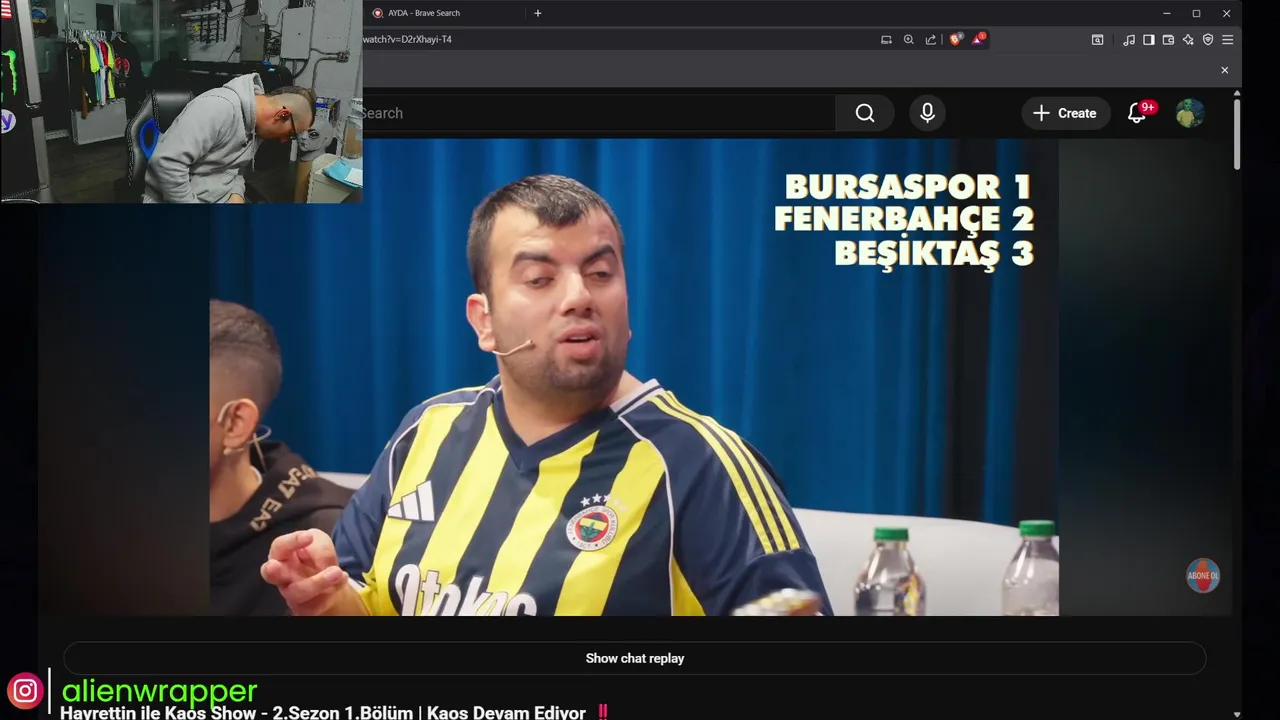Open the Brave Leo AI sparkle icon
Screen dimensions: 1280x720
pos(1188,39)
